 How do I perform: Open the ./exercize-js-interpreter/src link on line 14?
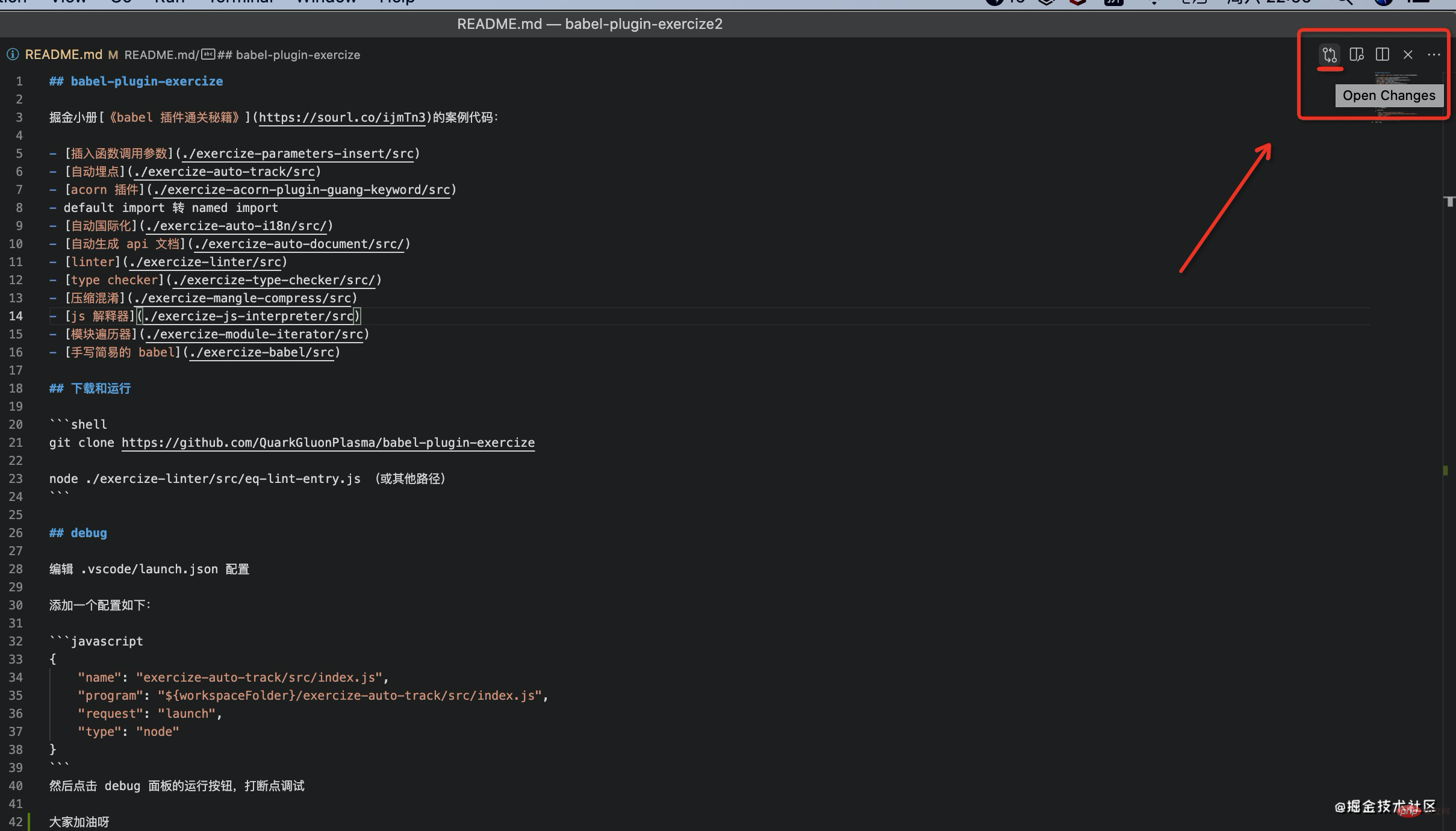(249, 316)
